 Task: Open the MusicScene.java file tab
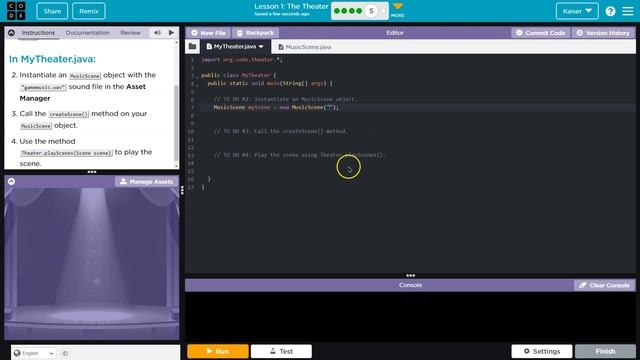pos(304,47)
